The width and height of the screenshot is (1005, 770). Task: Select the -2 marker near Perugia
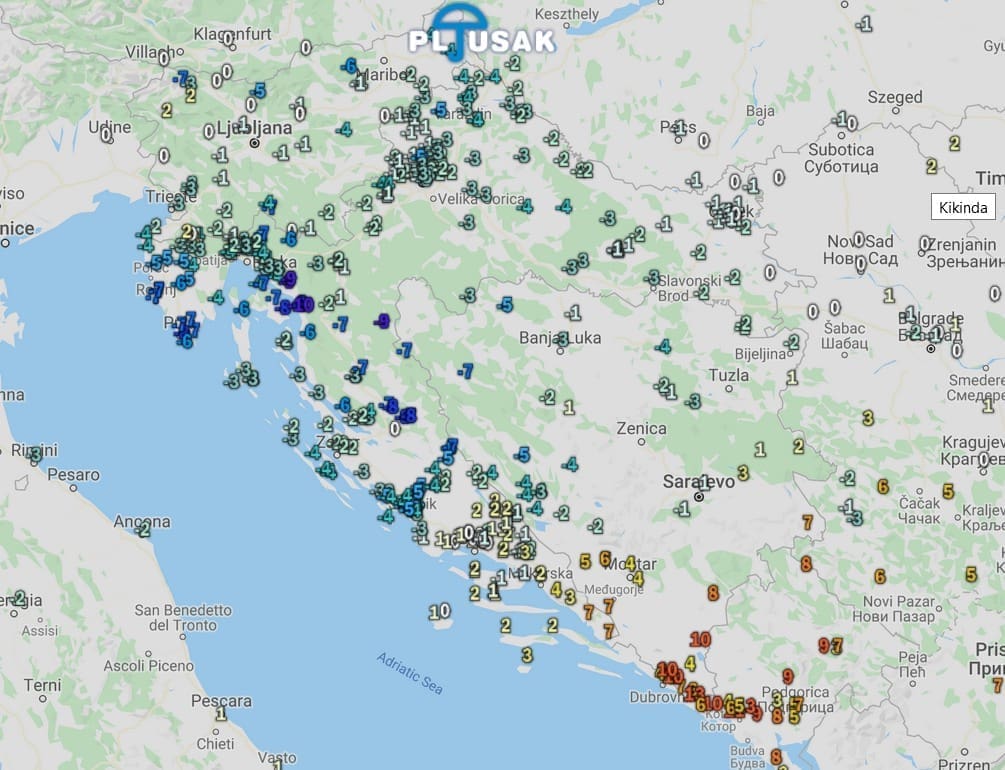[19, 598]
